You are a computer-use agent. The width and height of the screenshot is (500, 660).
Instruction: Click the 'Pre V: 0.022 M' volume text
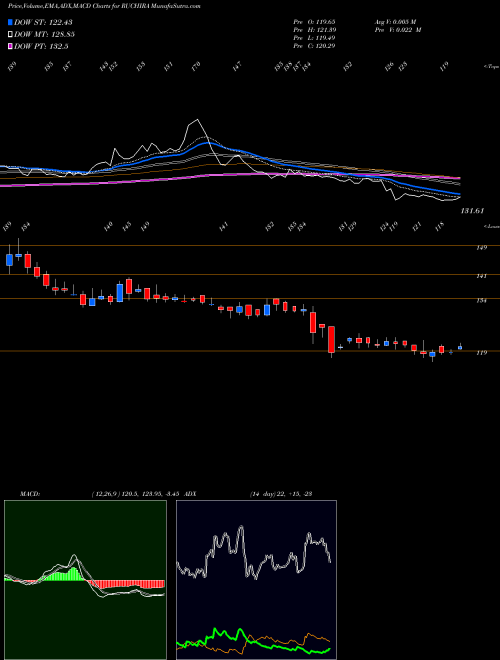click(x=397, y=29)
